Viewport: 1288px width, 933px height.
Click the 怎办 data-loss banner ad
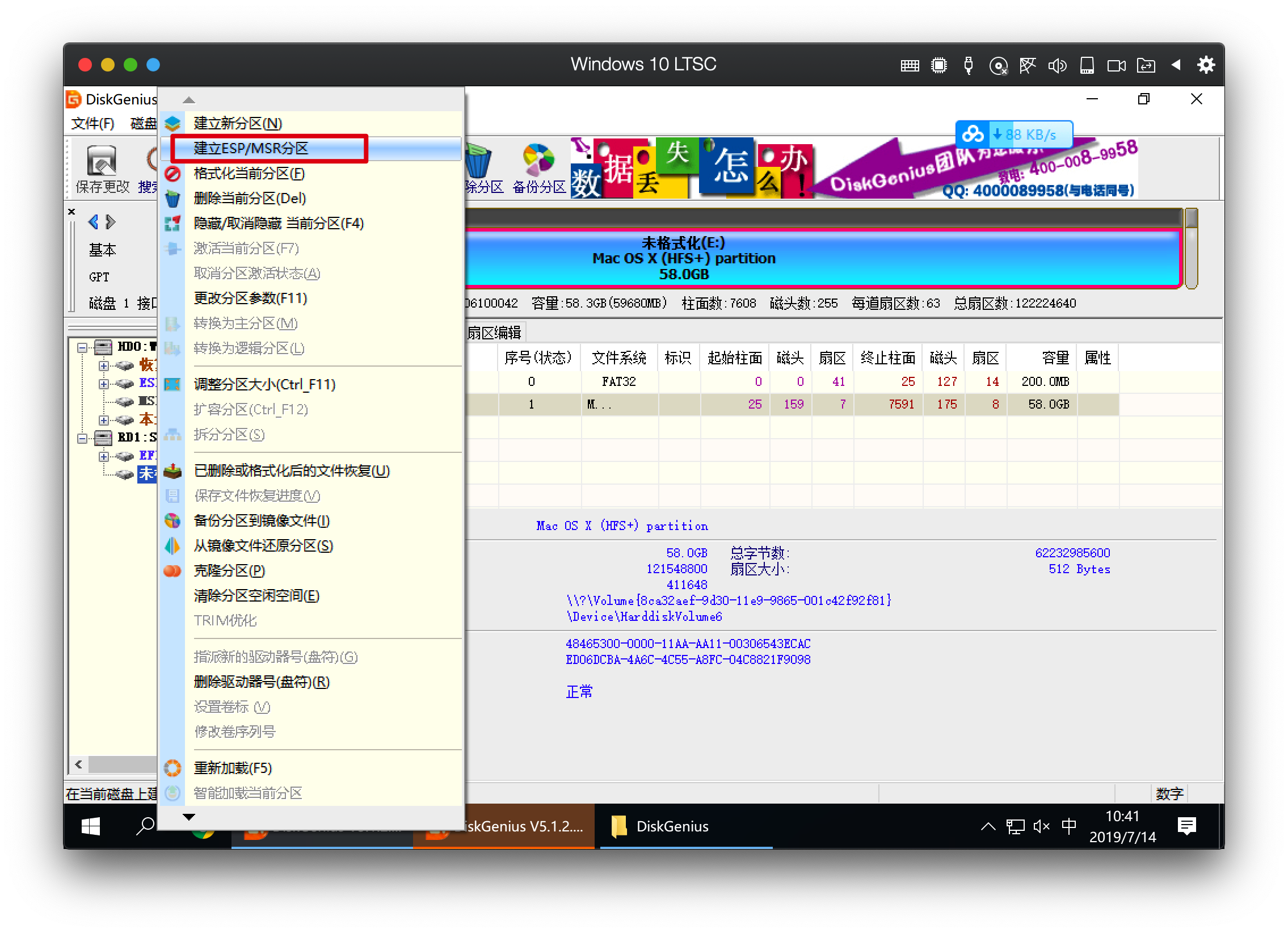click(692, 169)
